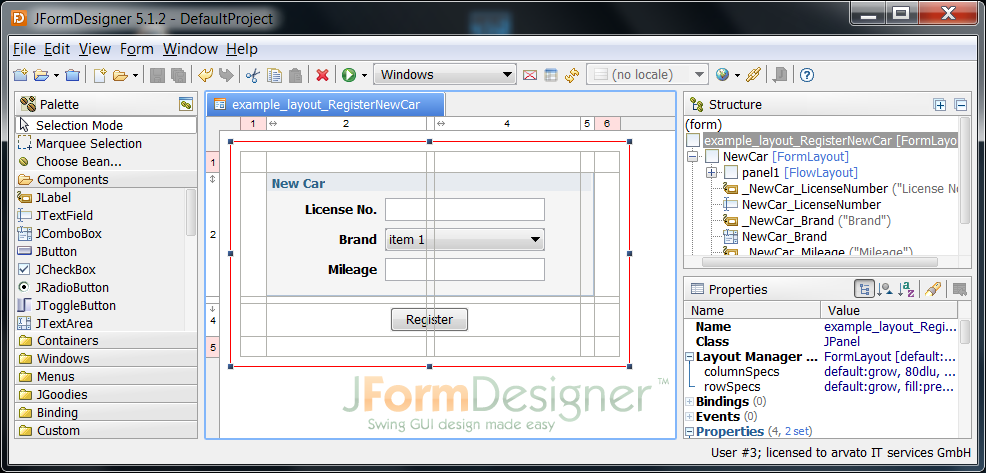The height and width of the screenshot is (473, 986).
Task: Open the Edit menu
Action: click(x=57, y=49)
